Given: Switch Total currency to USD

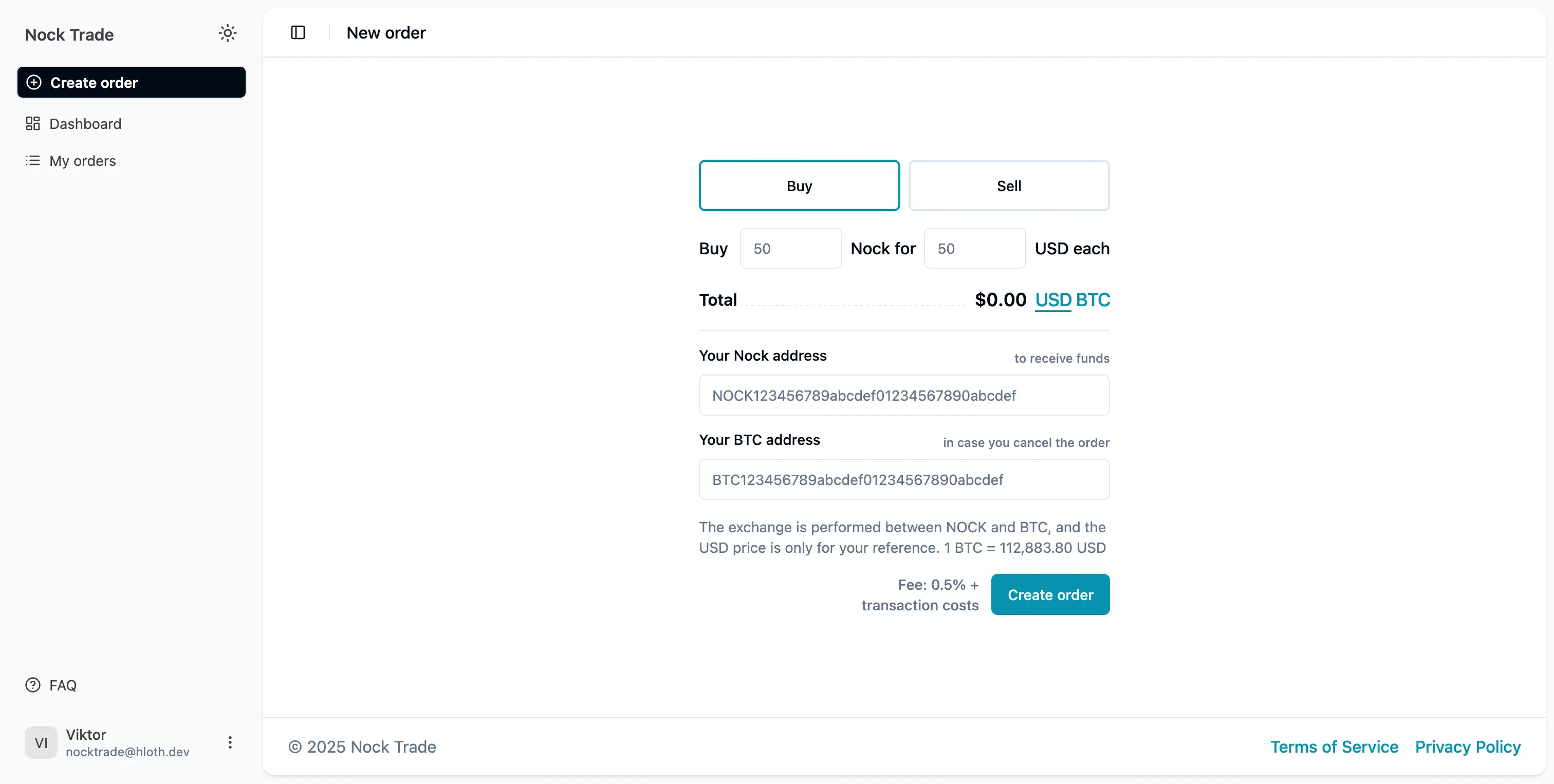Looking at the screenshot, I should [1051, 300].
